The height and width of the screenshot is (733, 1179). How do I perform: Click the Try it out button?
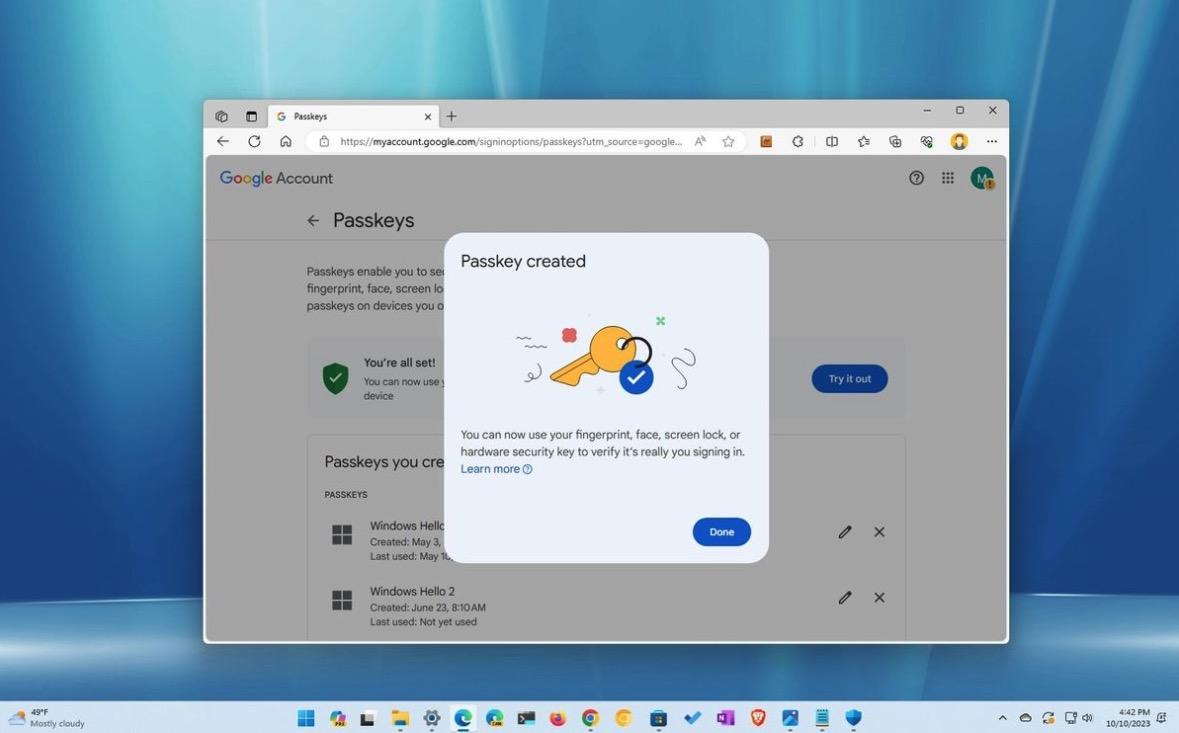click(x=849, y=379)
